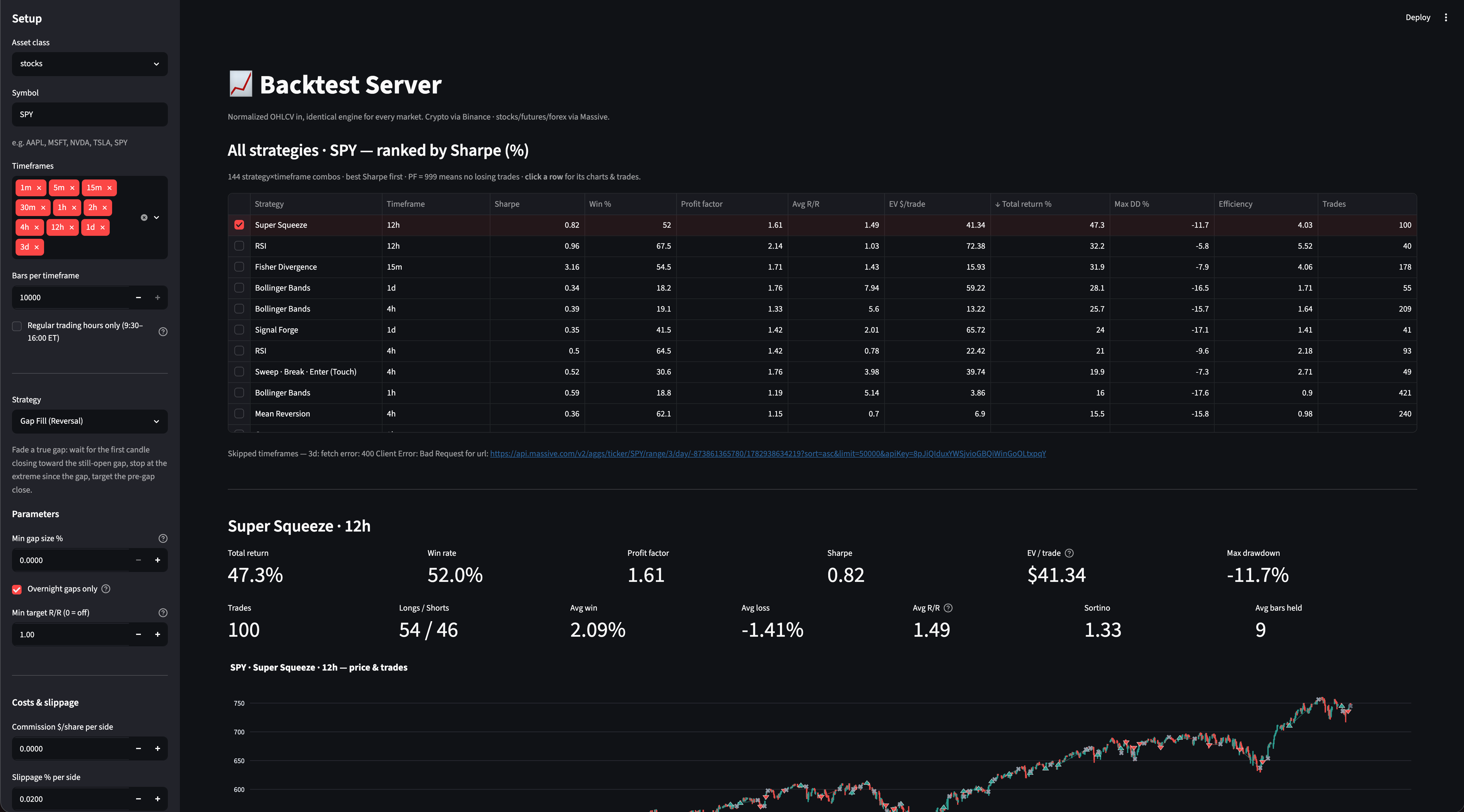
Task: Remove the 4h timeframe tag
Action: [36, 227]
